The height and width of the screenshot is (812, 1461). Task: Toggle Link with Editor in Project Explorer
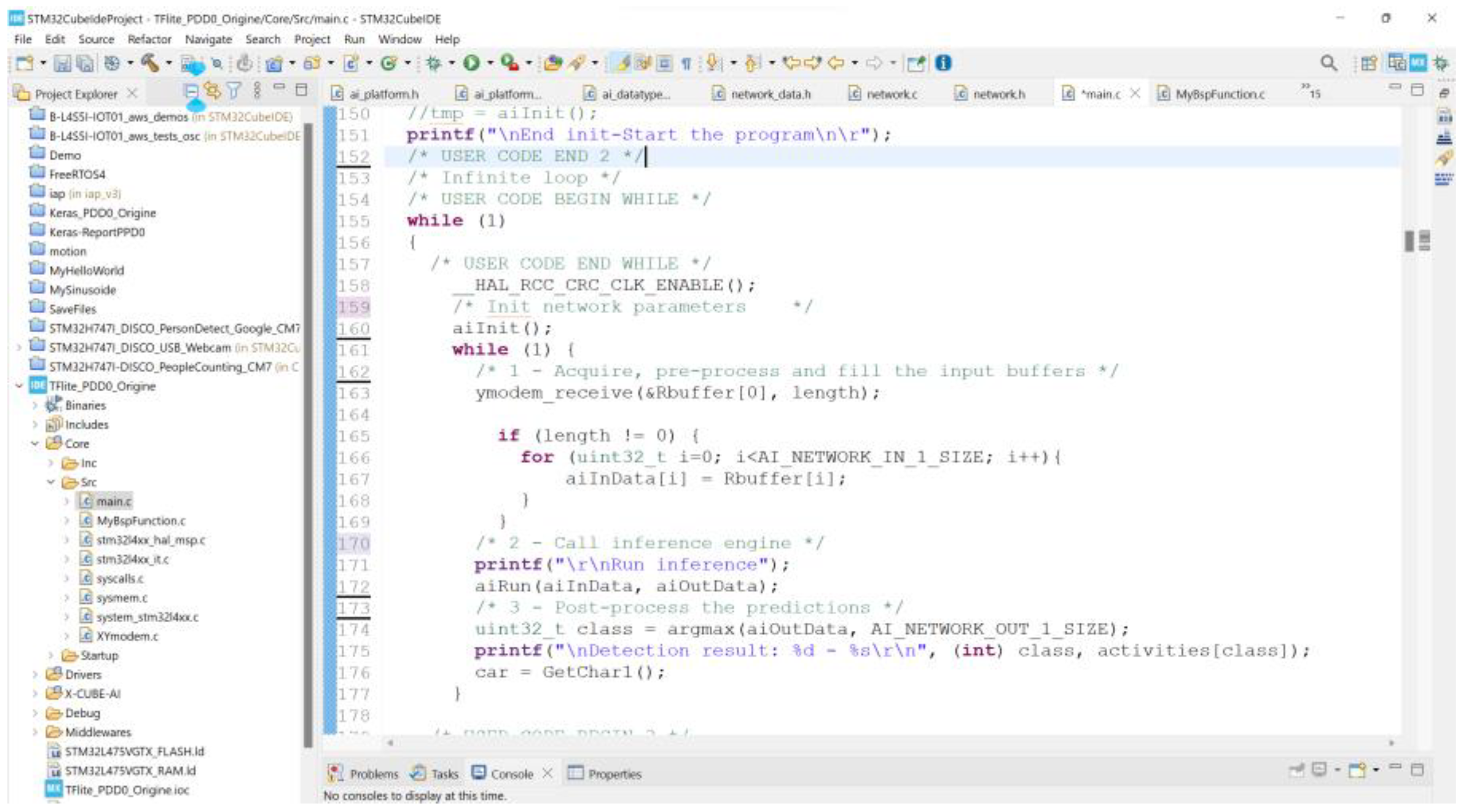(x=213, y=91)
